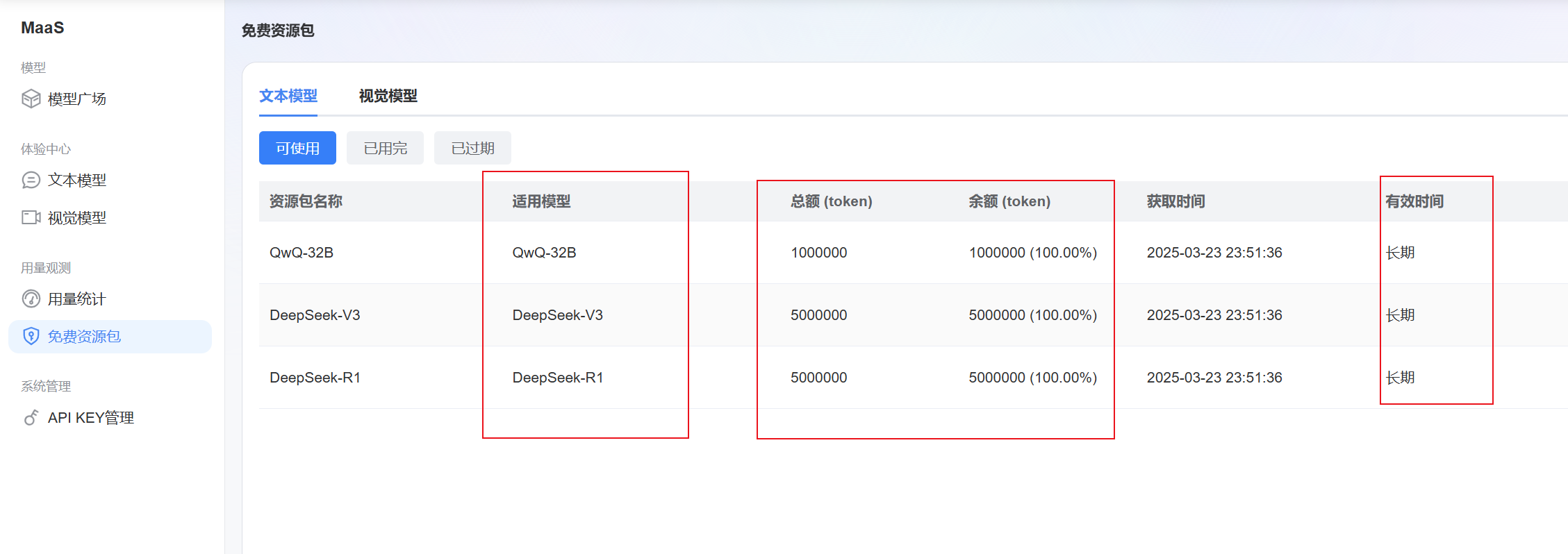Click the 体验中心 section label
1568x554 pixels.
[x=46, y=149]
